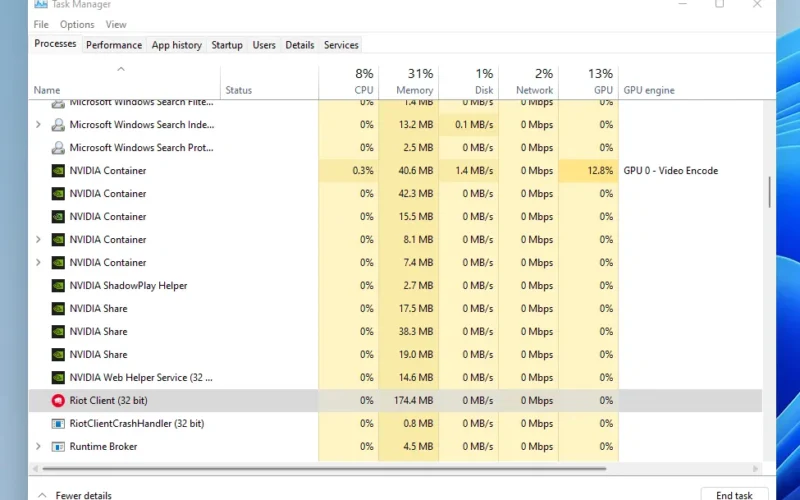
Task: Click the Task Manager title bar icon
Action: [x=40, y=4]
